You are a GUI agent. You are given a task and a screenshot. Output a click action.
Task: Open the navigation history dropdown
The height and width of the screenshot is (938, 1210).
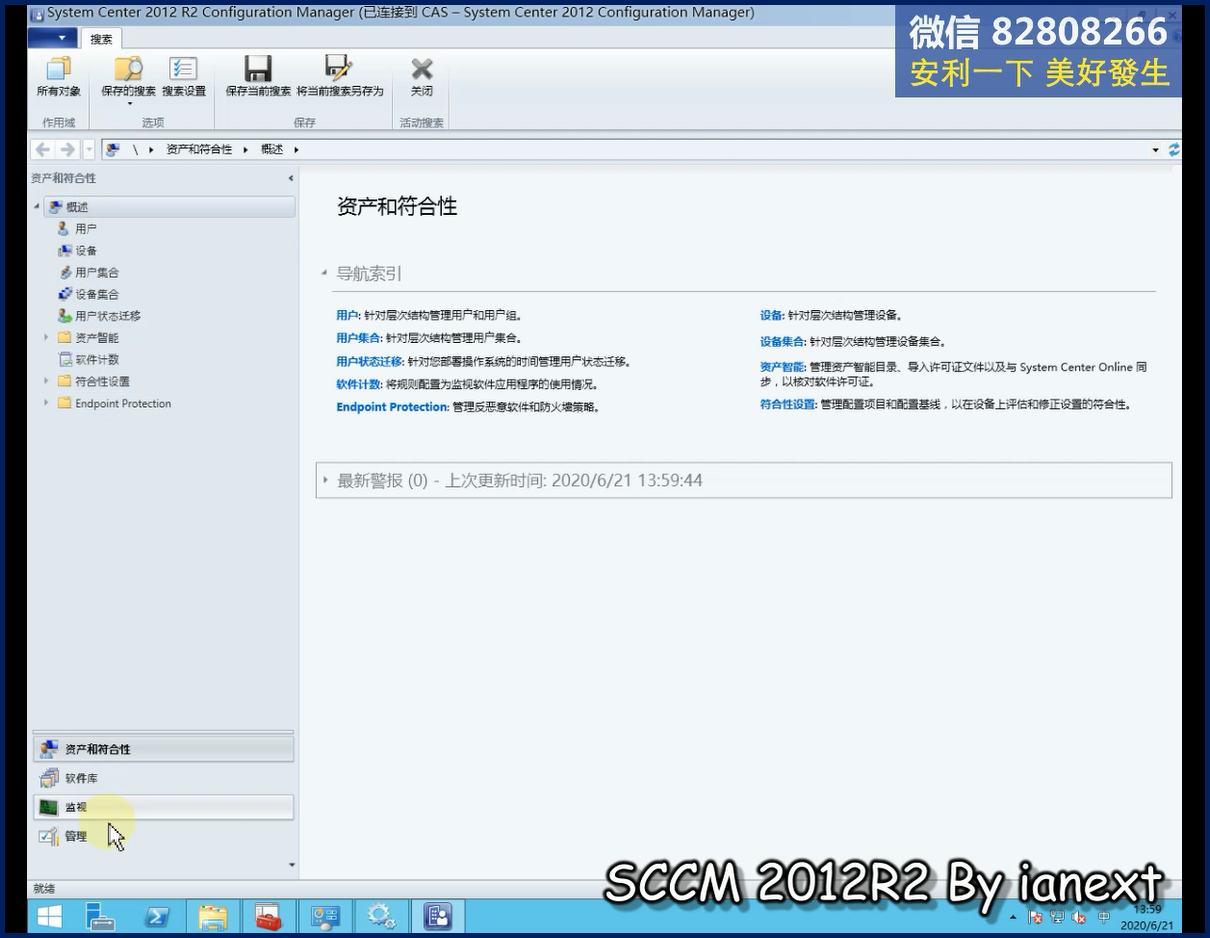(x=88, y=149)
